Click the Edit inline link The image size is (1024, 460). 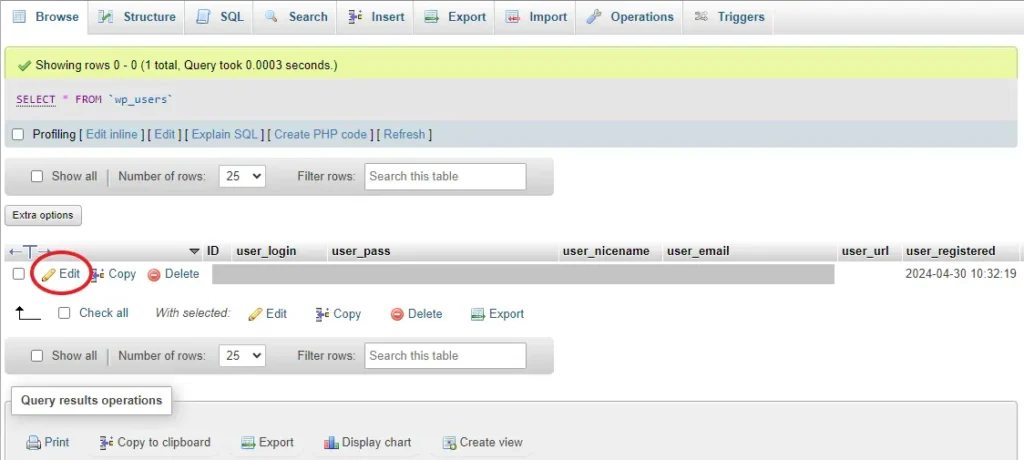(111, 135)
